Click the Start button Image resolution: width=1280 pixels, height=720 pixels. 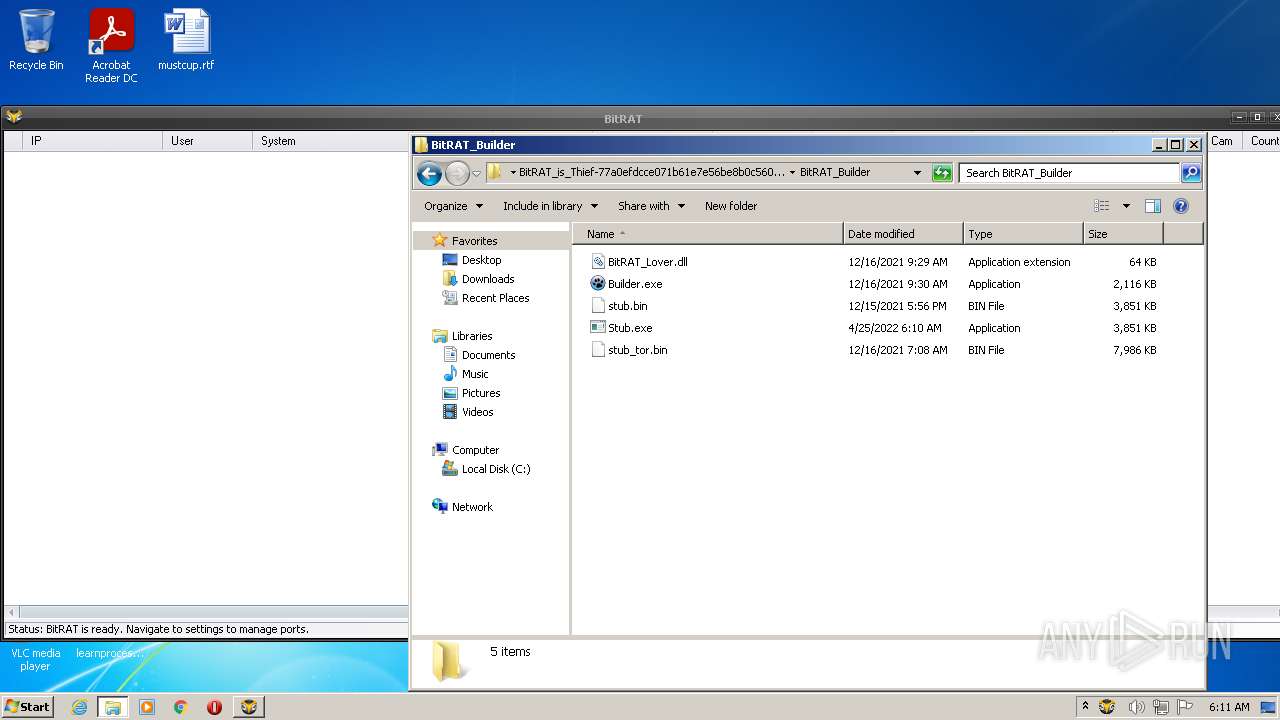(28, 707)
